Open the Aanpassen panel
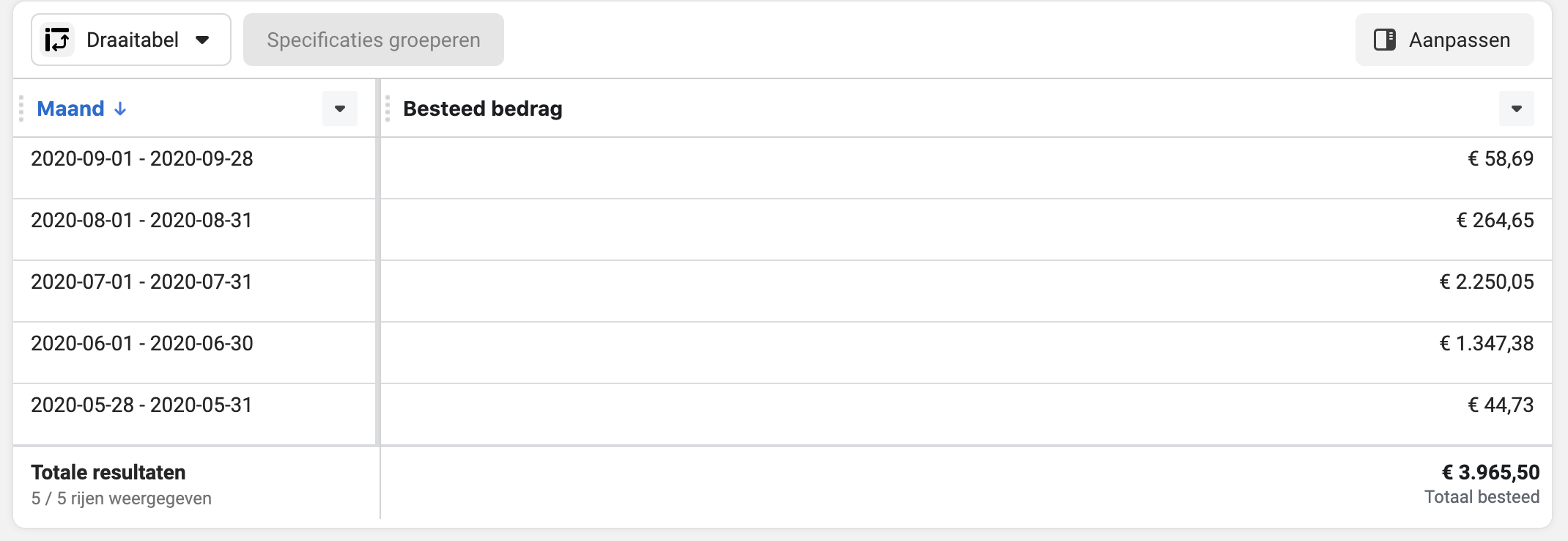 click(x=1444, y=40)
